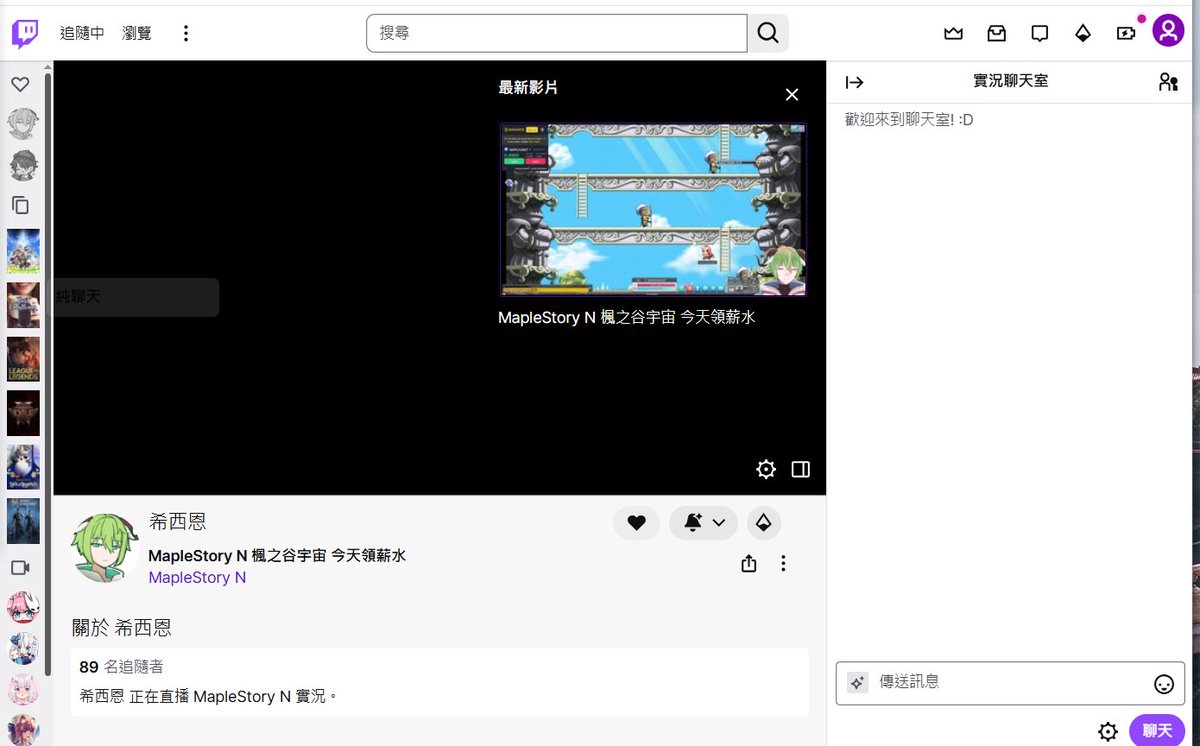The image size is (1200, 746).
Task: Open the emoji picker smiley icon
Action: click(1164, 684)
